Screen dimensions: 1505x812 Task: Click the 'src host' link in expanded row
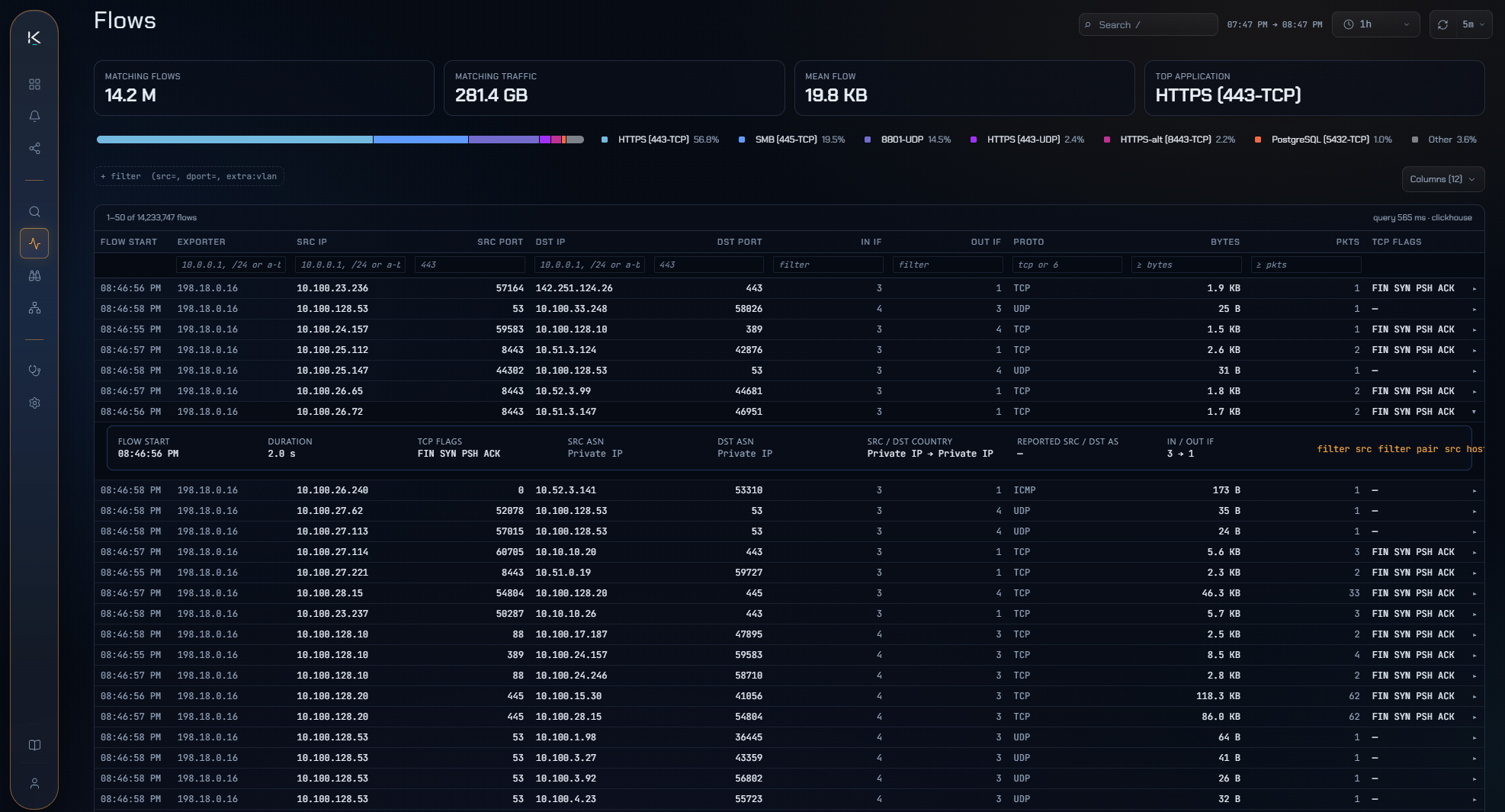(1464, 449)
